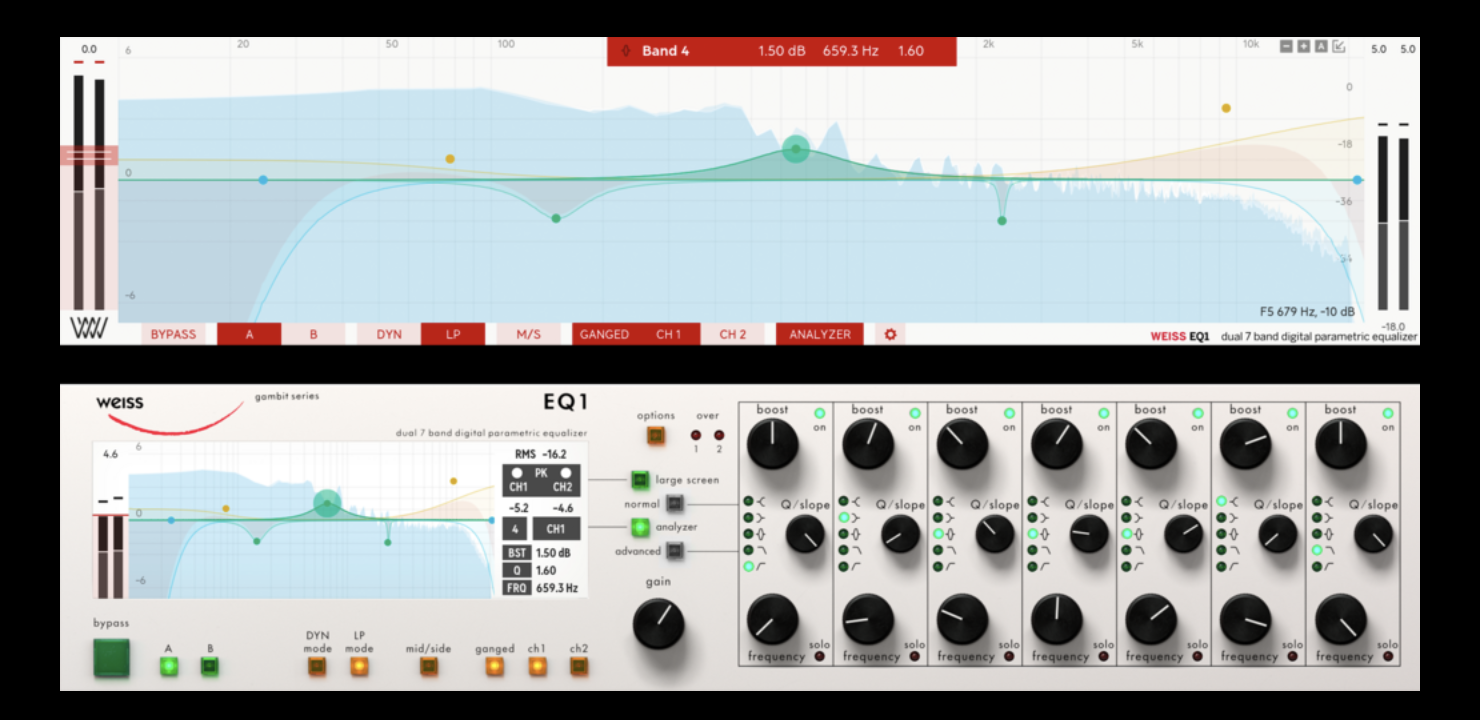Viewport: 1480px width, 720px height.
Task: Click CH 2 in top toolbar
Action: (x=733, y=334)
